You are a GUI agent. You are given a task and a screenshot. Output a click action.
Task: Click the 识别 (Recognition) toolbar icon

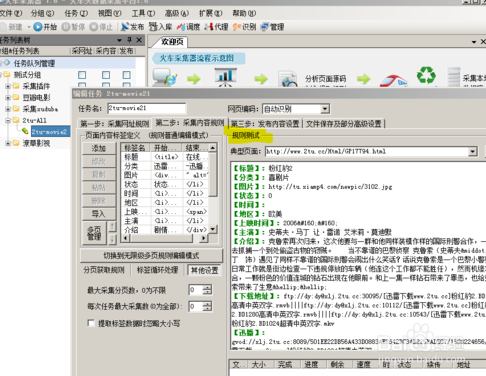pos(237,27)
